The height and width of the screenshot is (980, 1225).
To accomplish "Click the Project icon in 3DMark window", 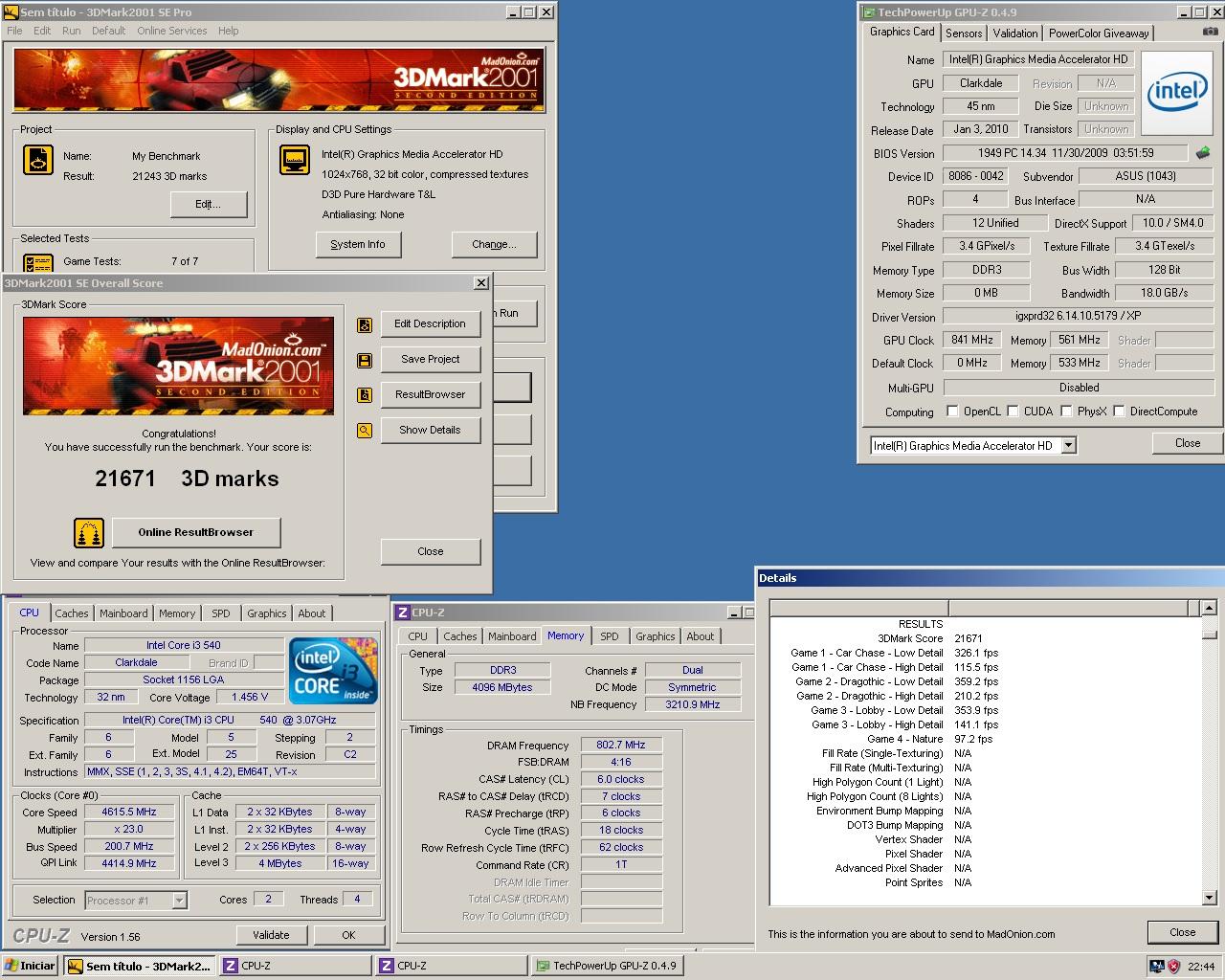I will point(38,160).
